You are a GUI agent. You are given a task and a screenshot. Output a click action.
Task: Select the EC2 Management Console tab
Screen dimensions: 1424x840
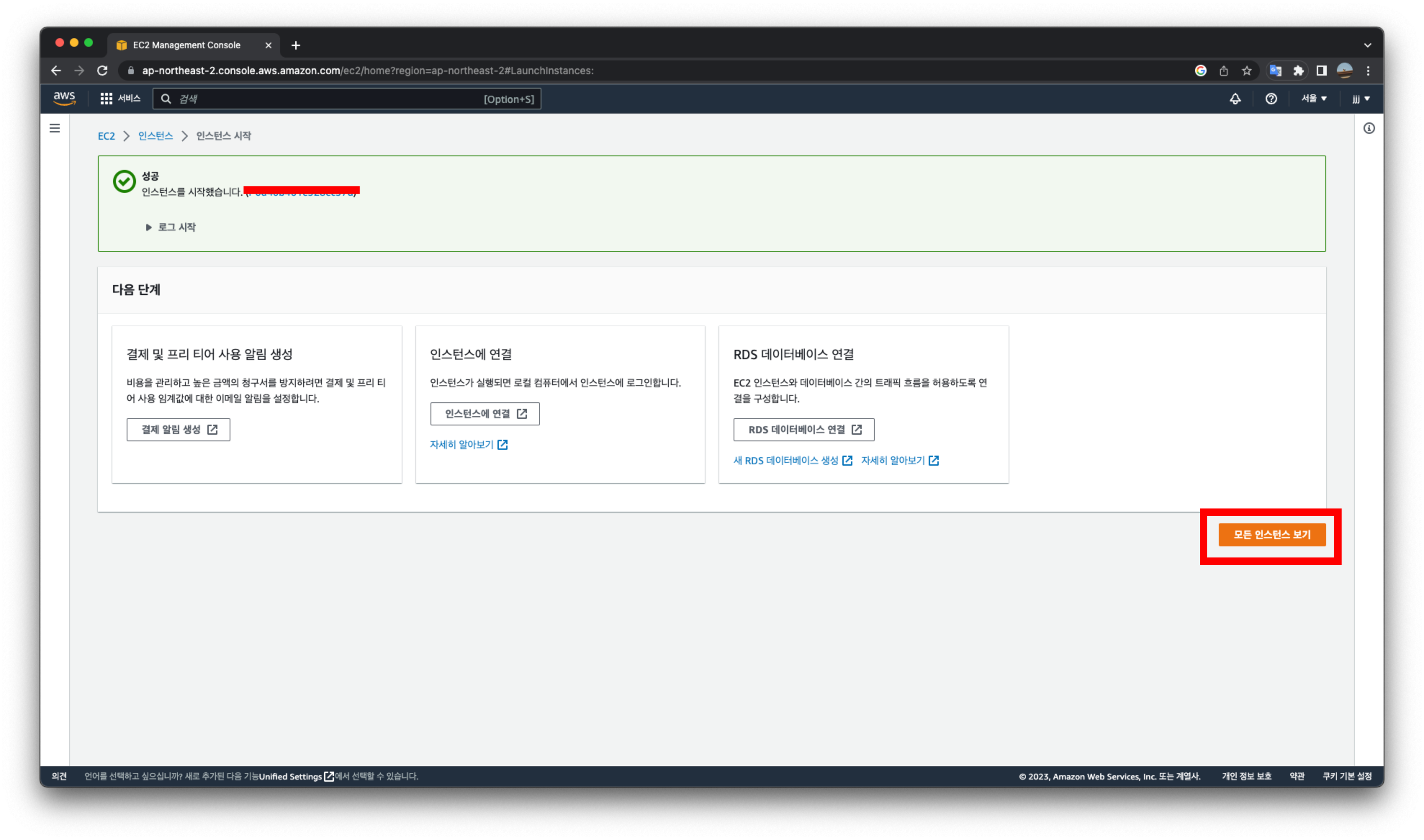pos(187,45)
